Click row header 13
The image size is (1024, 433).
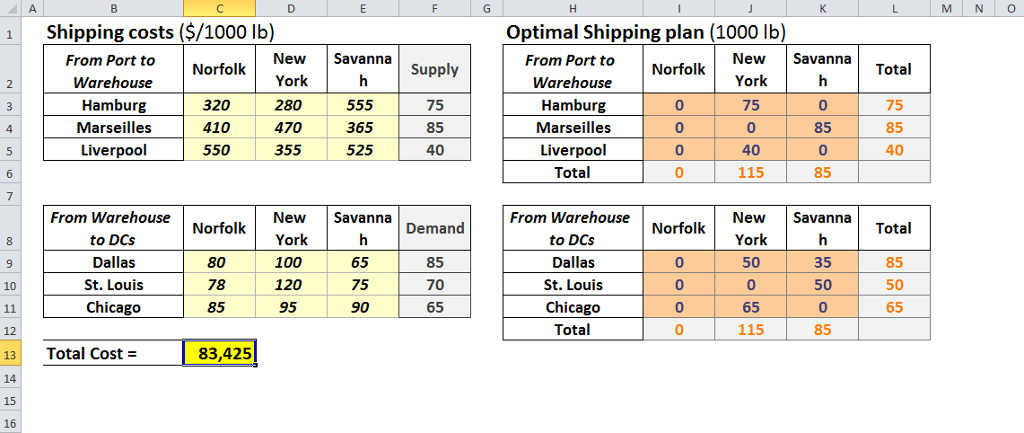(9, 353)
